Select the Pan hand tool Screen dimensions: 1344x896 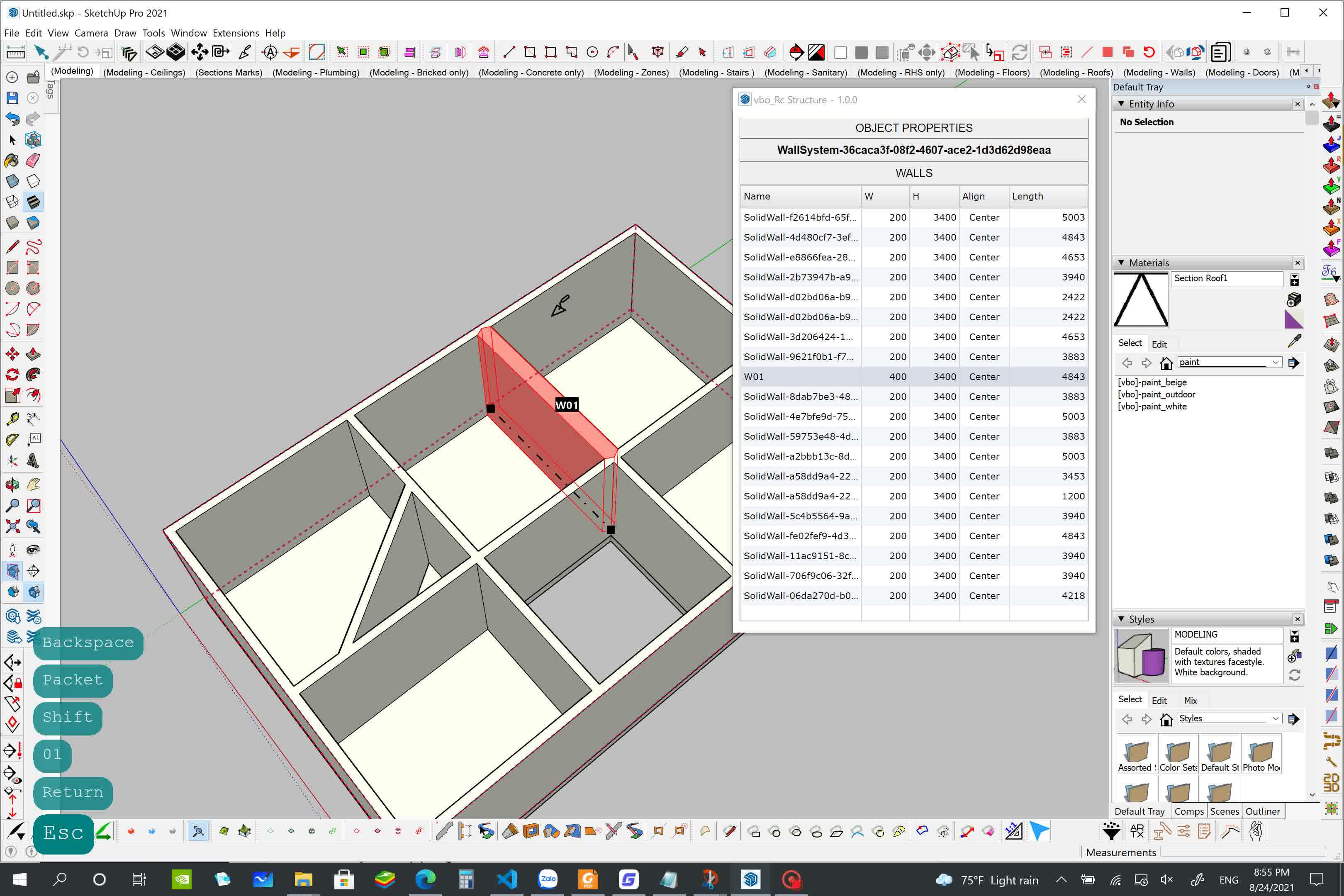click(x=33, y=485)
